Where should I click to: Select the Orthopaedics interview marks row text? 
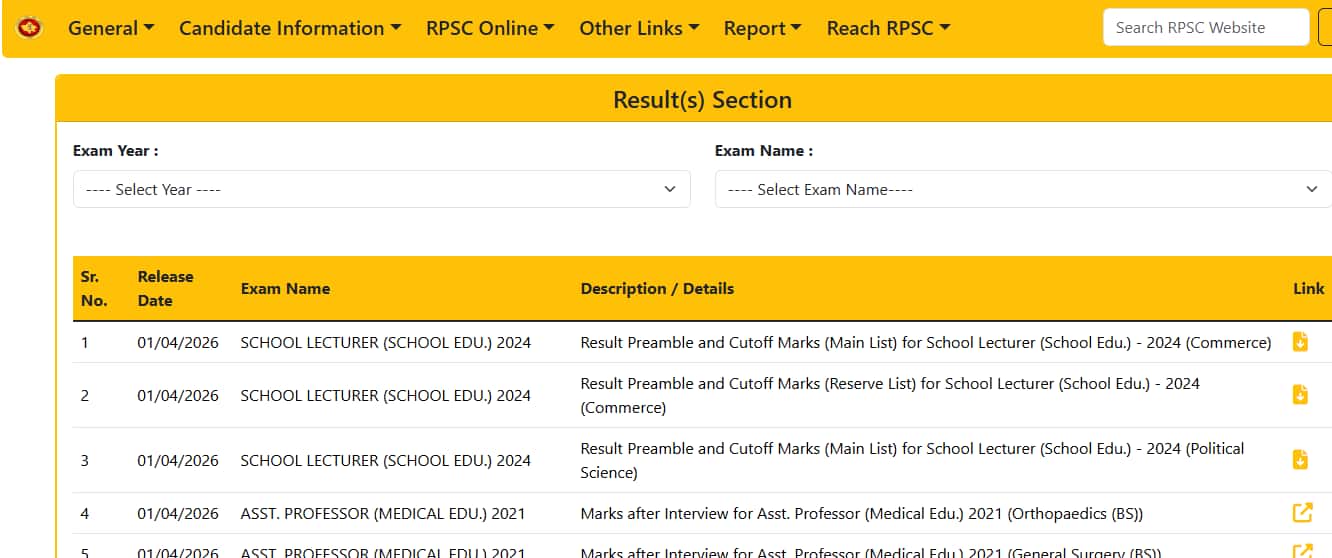click(x=861, y=514)
